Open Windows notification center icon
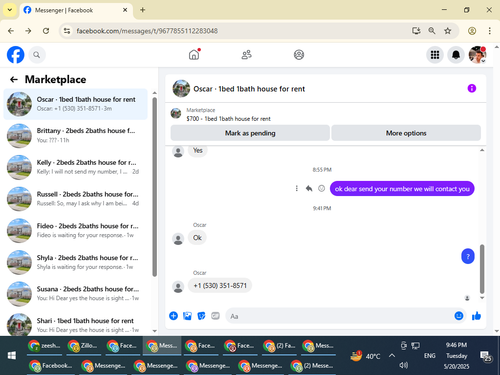The height and width of the screenshot is (375, 500). tap(485, 356)
